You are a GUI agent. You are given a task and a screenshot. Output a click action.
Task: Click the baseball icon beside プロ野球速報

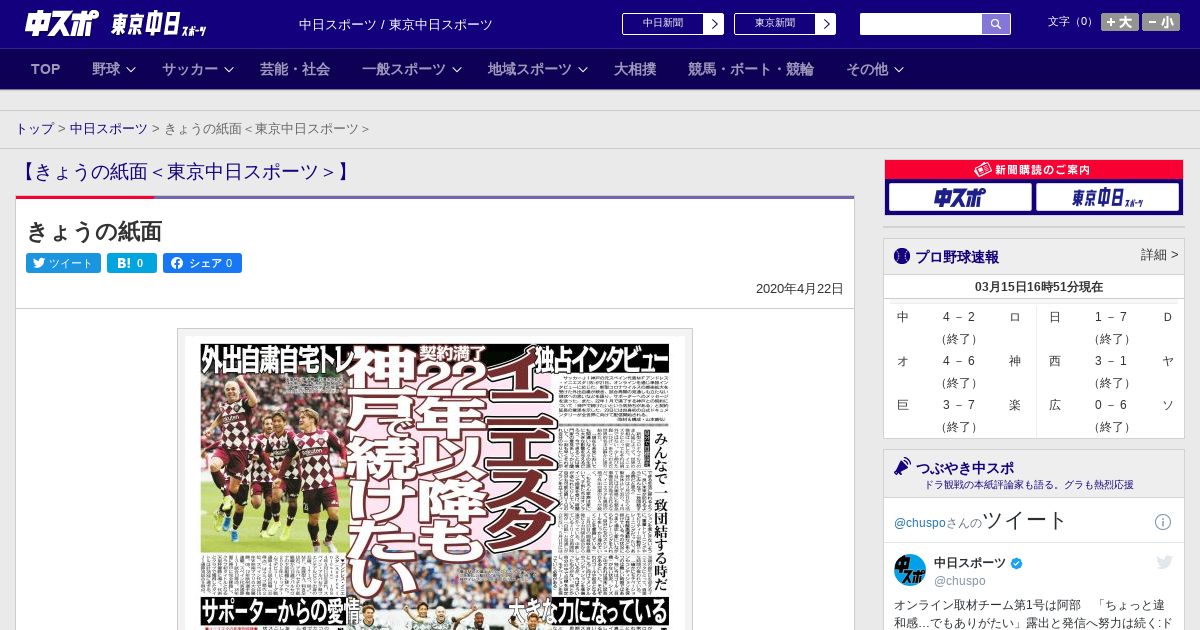click(x=902, y=256)
